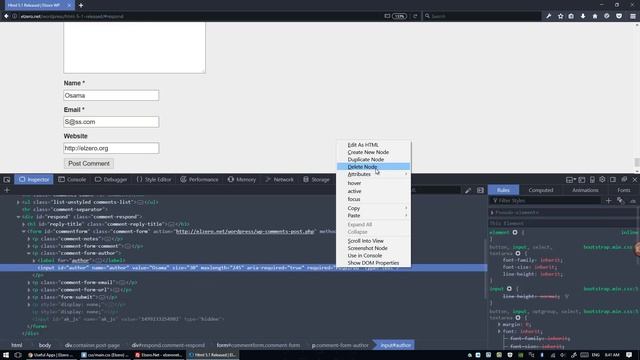Click the Filter Styles input
This screenshot has height=360, width=640.
tap(545, 200)
